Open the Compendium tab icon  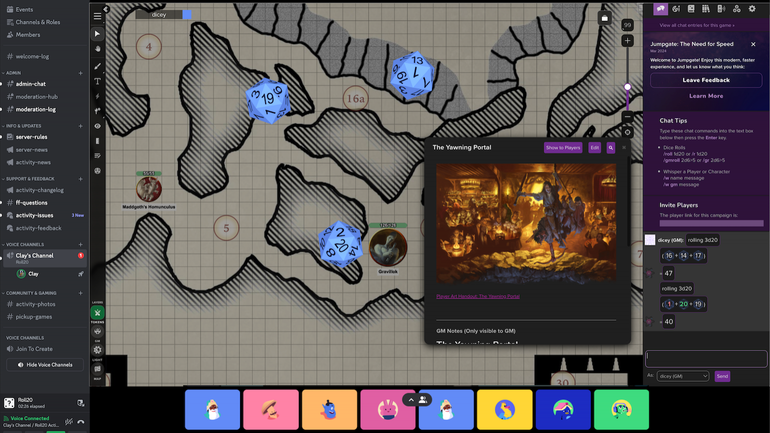pyautogui.click(x=706, y=9)
